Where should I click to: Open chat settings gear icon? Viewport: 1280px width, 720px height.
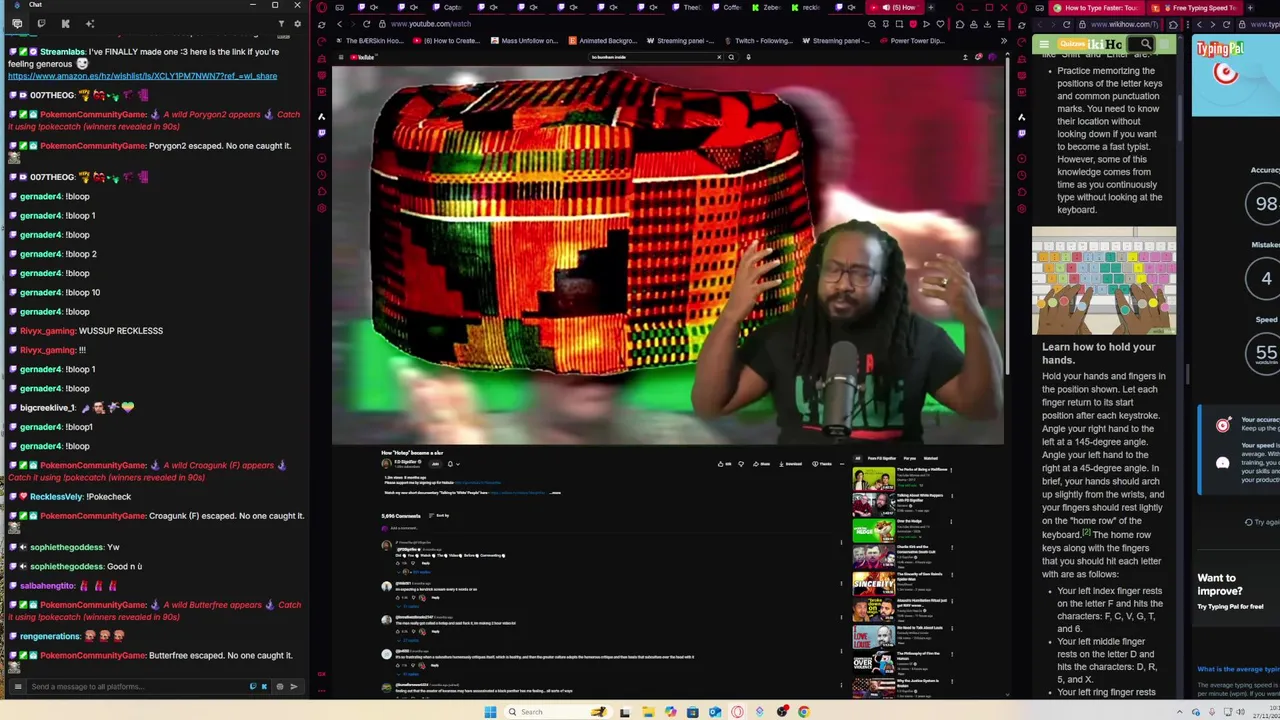coord(297,24)
